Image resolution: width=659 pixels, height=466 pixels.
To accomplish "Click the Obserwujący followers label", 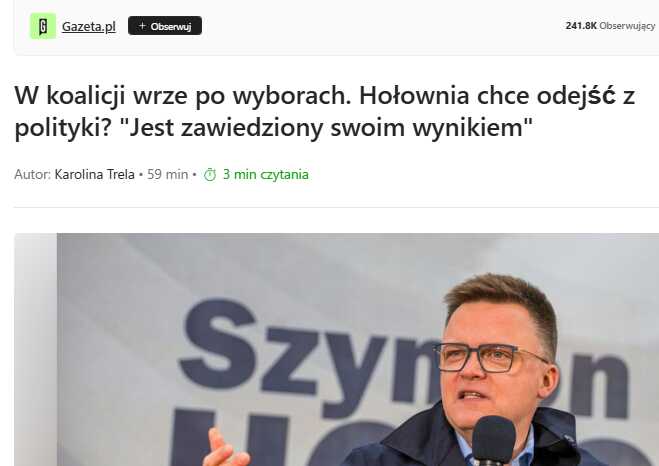I will click(x=627, y=26).
